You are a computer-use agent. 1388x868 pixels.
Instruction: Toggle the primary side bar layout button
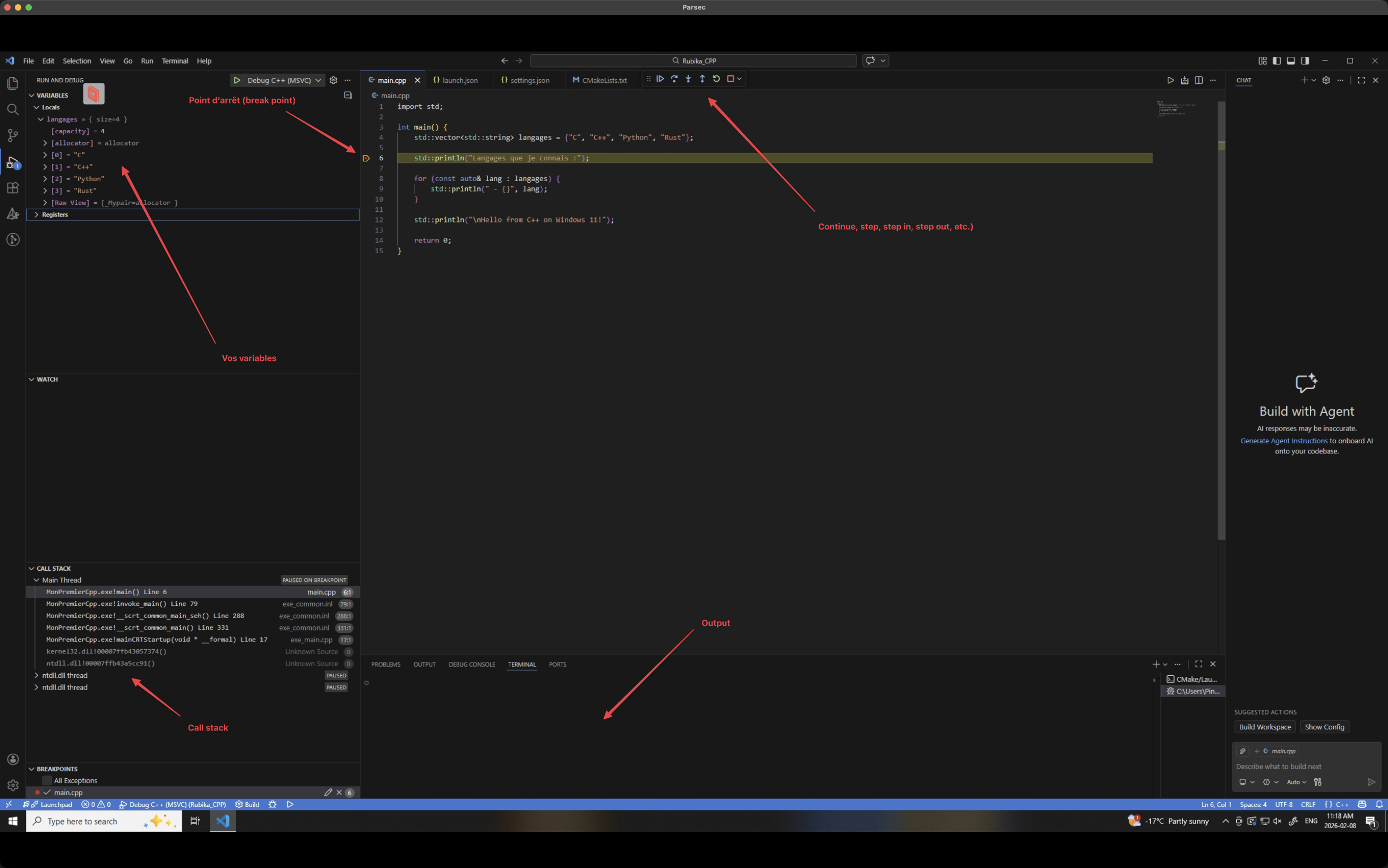pyautogui.click(x=1276, y=61)
